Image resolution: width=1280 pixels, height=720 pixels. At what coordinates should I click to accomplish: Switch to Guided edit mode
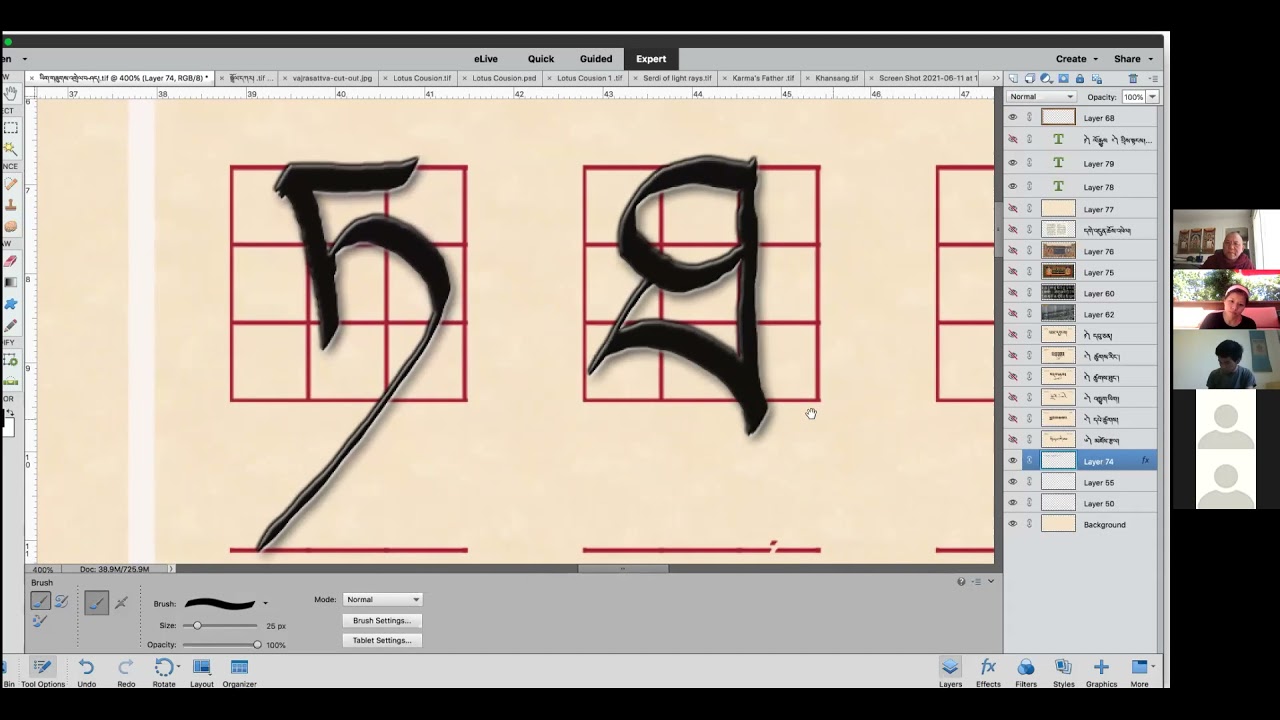pos(596,59)
